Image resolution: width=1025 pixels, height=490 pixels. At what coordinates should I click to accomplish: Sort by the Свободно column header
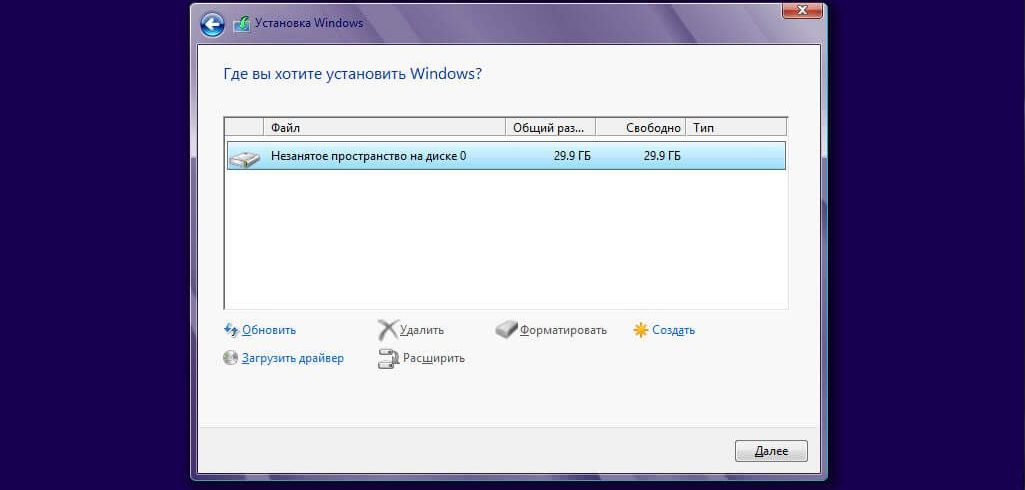click(x=641, y=127)
